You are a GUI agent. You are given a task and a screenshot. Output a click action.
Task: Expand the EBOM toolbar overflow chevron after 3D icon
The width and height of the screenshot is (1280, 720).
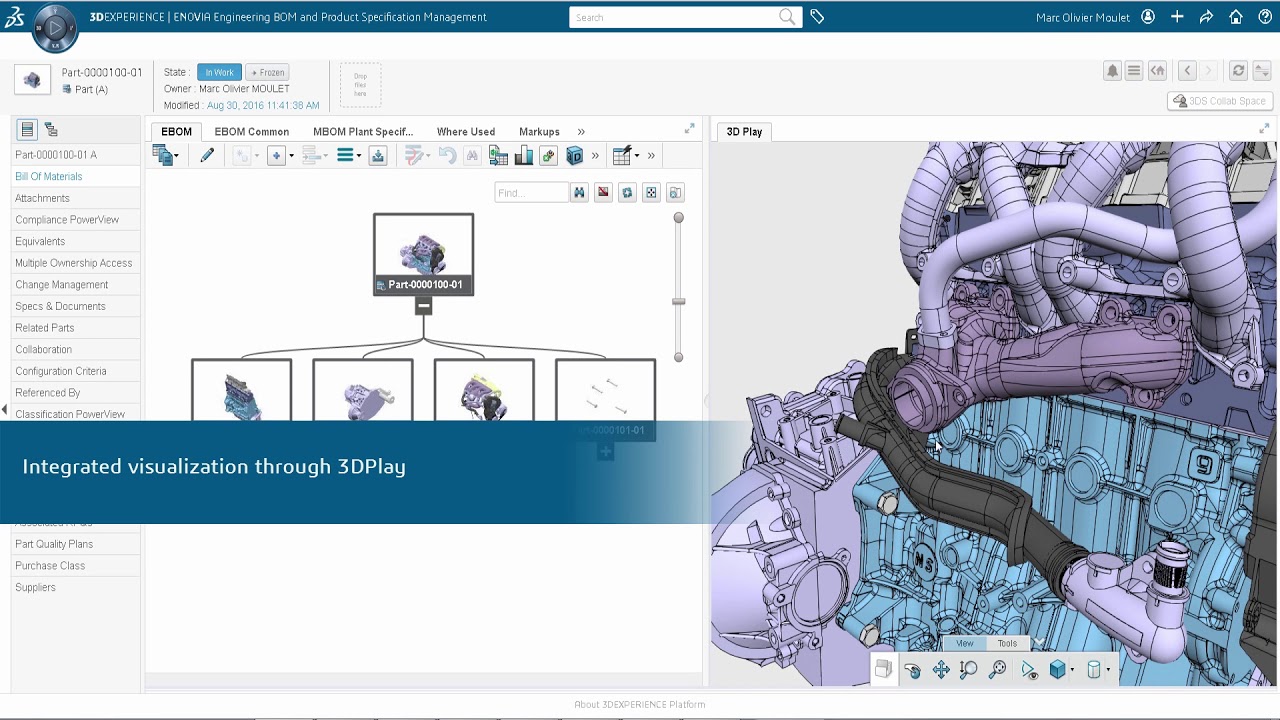click(595, 156)
